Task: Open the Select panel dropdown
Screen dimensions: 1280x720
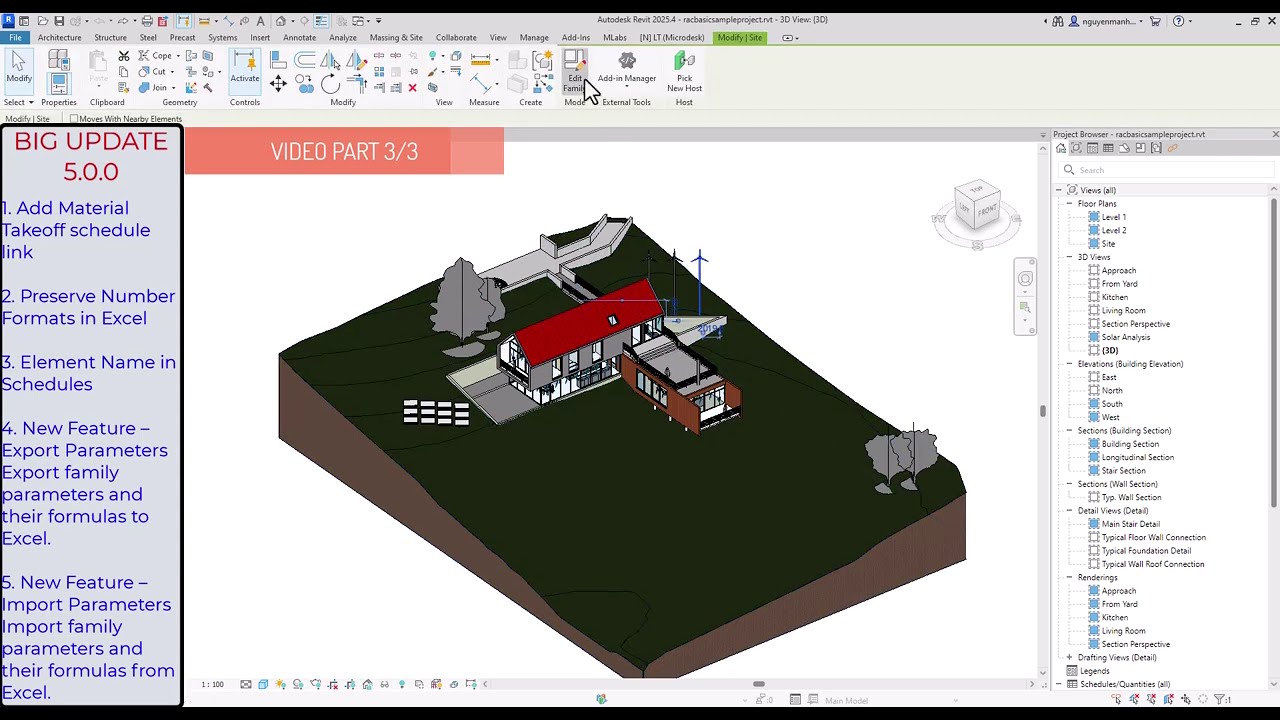Action: (19, 102)
